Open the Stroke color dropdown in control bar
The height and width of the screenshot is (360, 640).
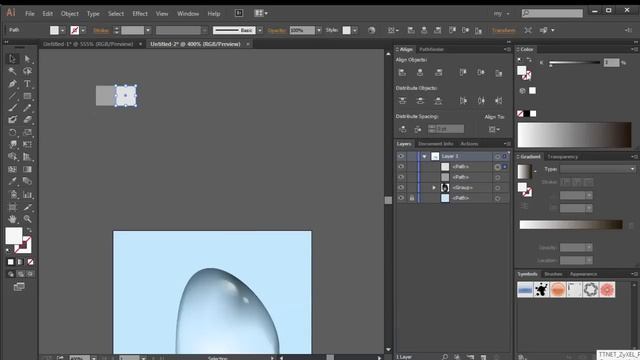point(83,30)
